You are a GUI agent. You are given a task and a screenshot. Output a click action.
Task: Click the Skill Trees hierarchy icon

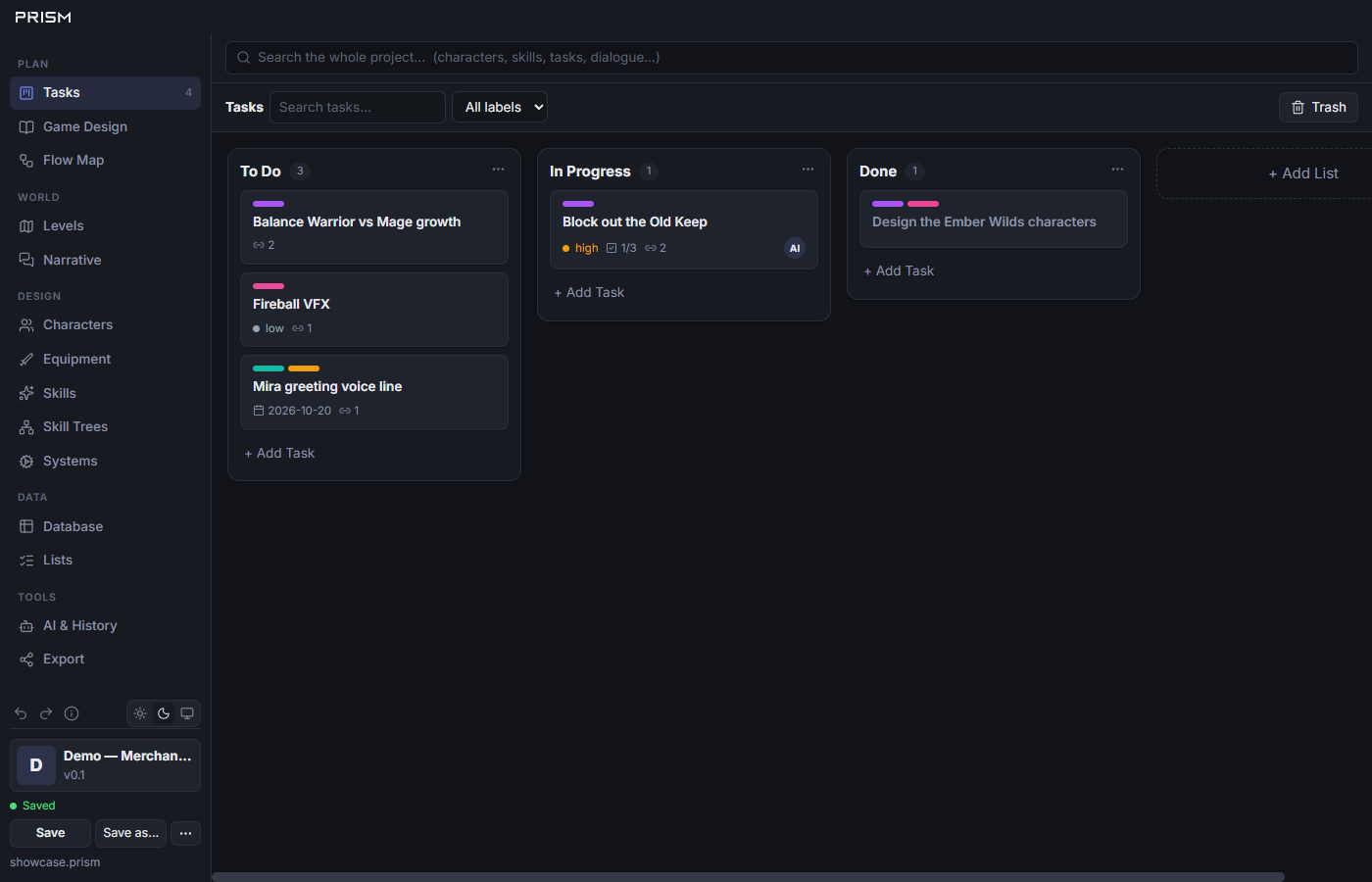click(26, 426)
